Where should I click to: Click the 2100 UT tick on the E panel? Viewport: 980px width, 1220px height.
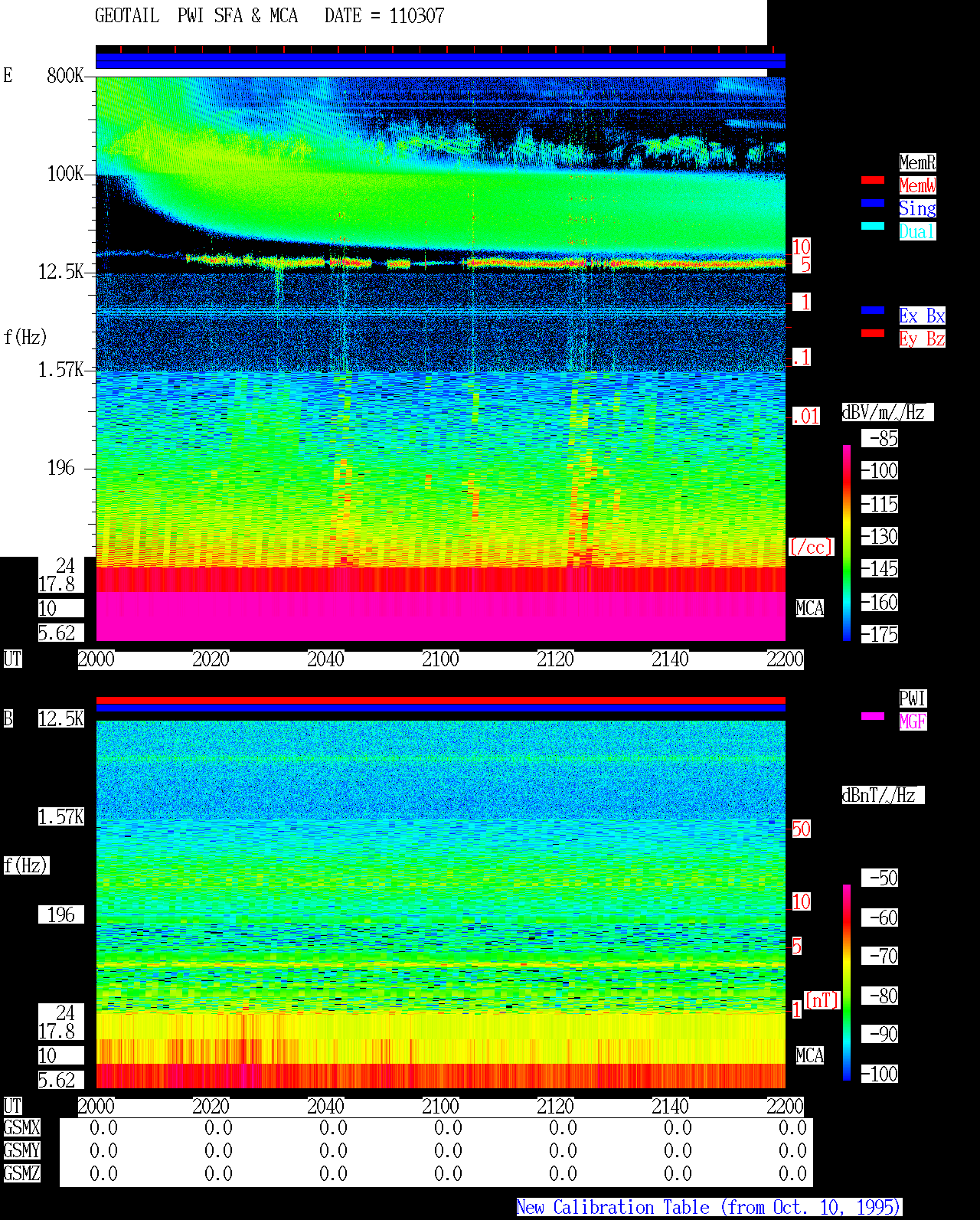coord(441,659)
